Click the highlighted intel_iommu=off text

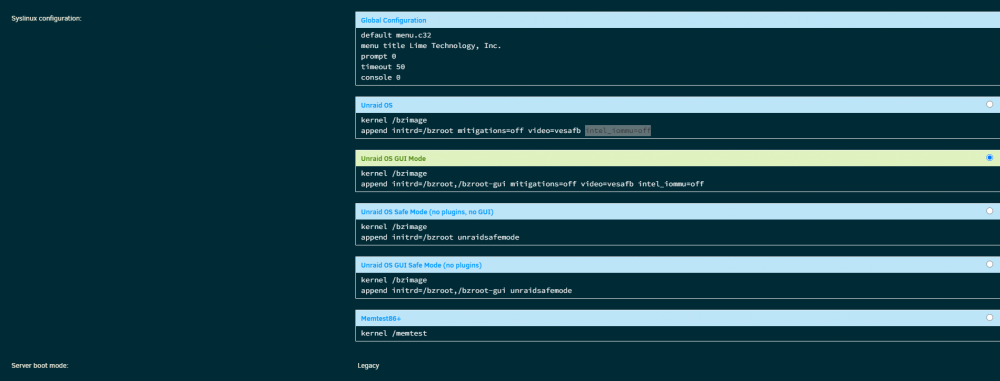[618, 130]
